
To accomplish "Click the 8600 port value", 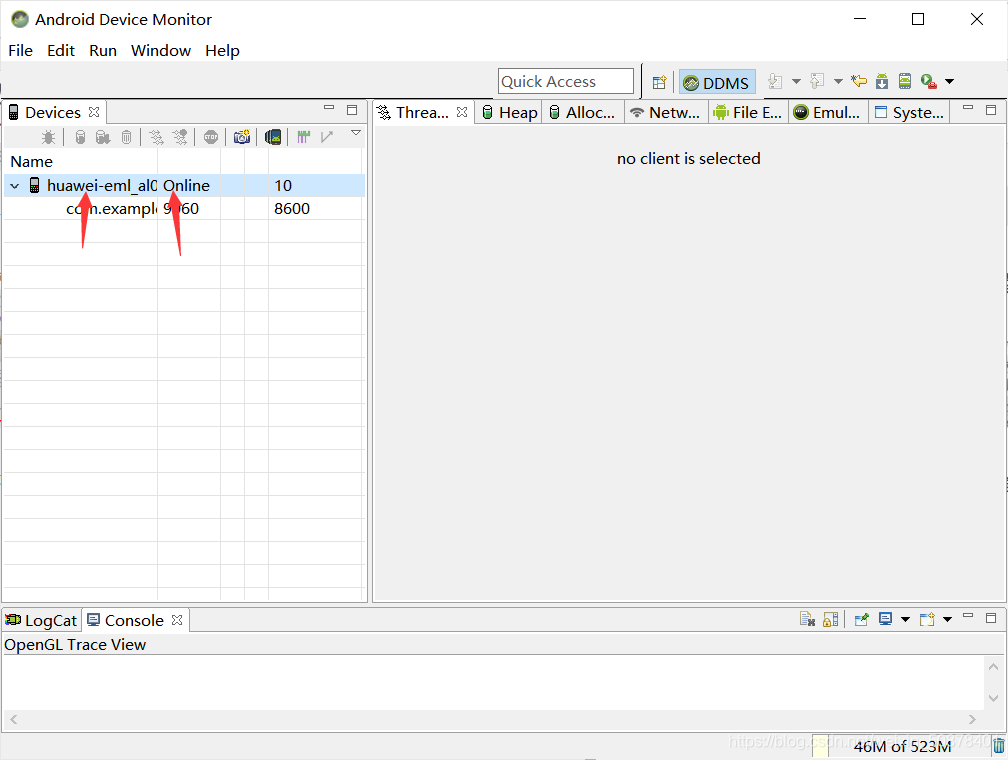I will pyautogui.click(x=292, y=209).
